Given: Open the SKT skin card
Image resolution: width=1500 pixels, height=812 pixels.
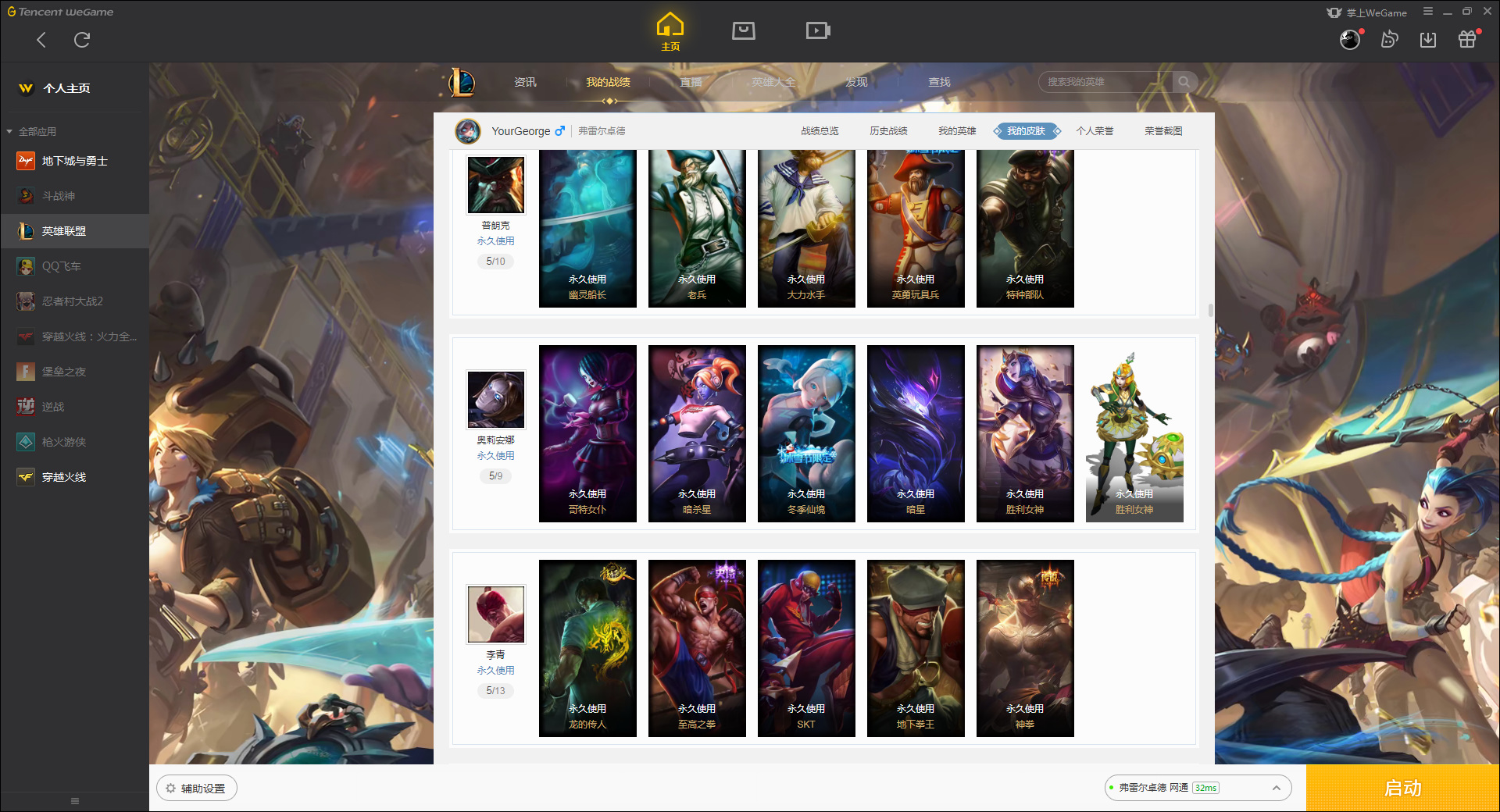Looking at the screenshot, I should click(806, 648).
